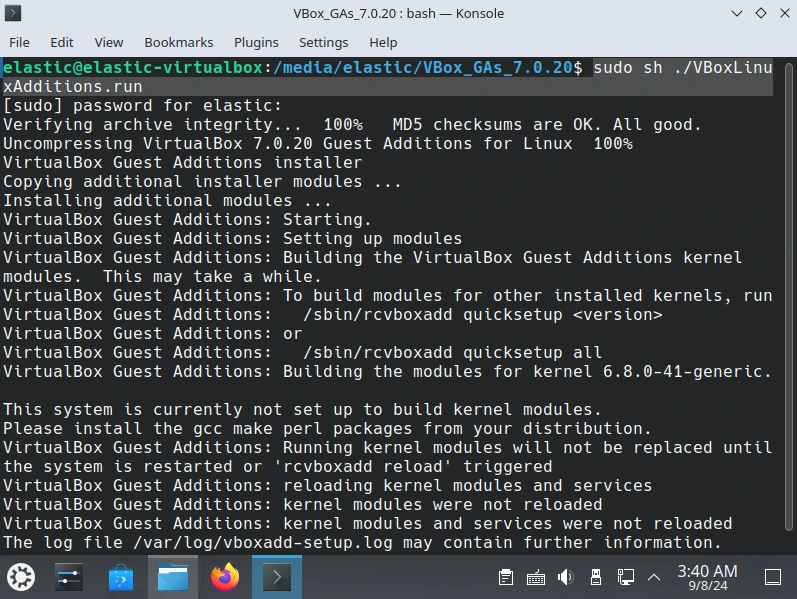
Task: Open the keyboard tray indicator
Action: tap(536, 577)
